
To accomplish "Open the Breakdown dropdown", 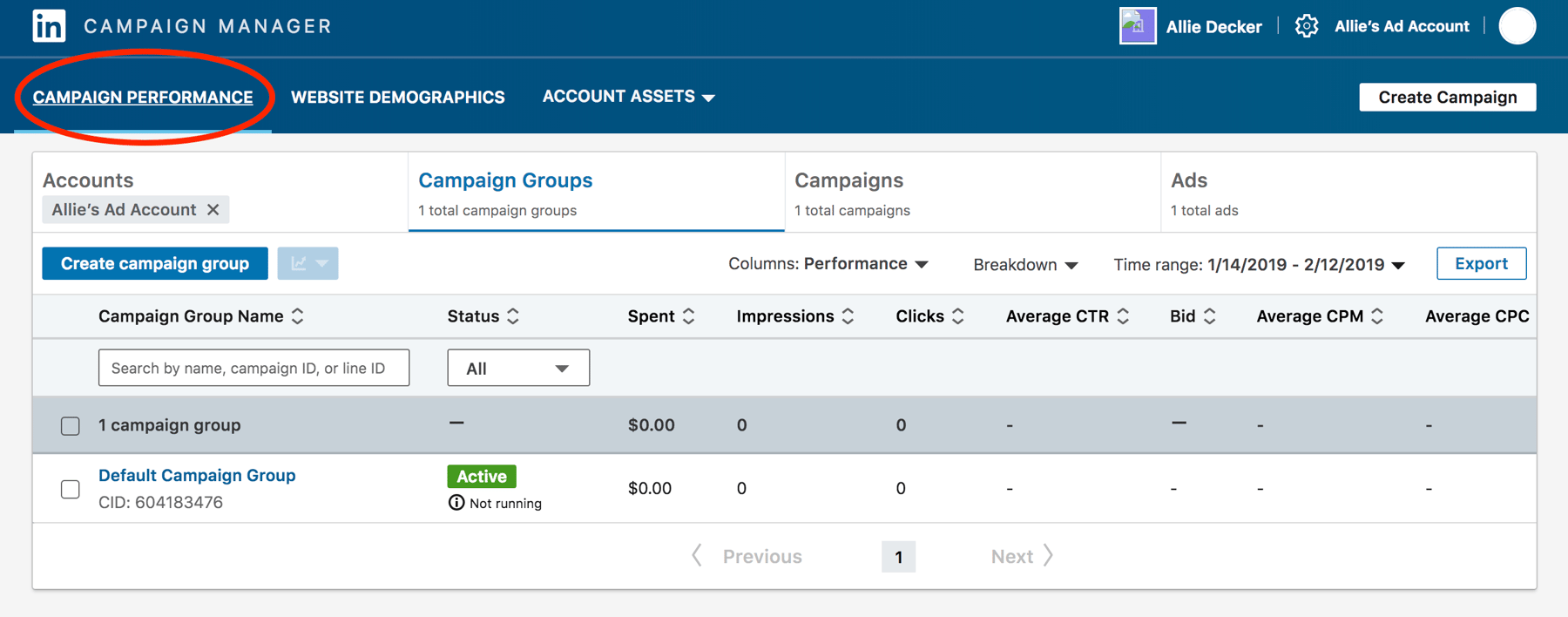I will point(1025,265).
